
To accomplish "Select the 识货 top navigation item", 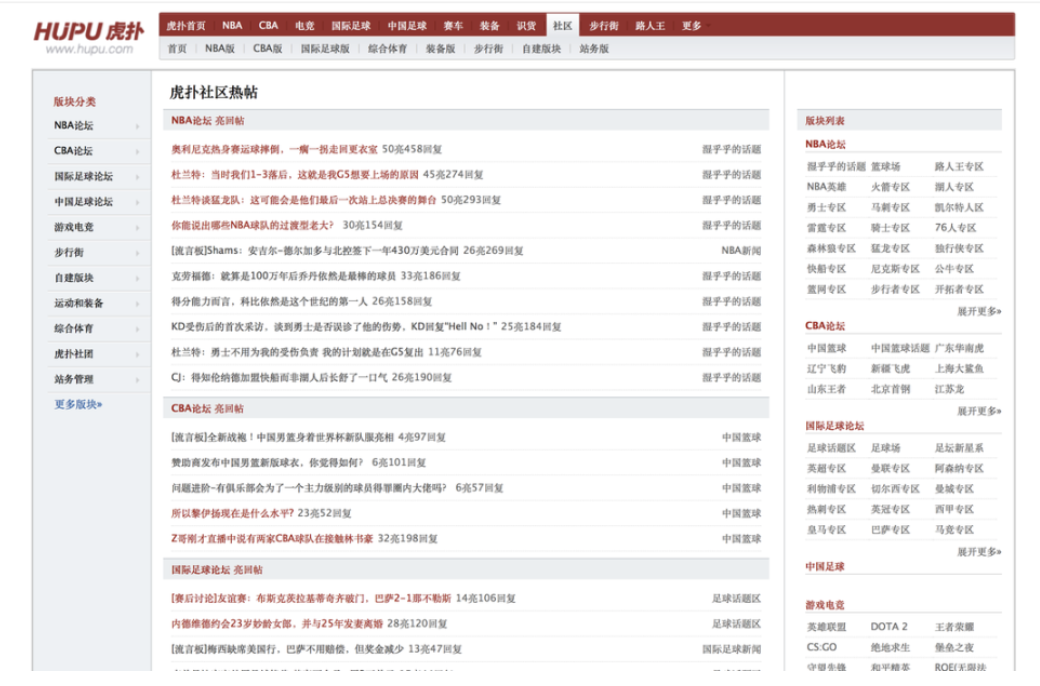I will [x=526, y=26].
